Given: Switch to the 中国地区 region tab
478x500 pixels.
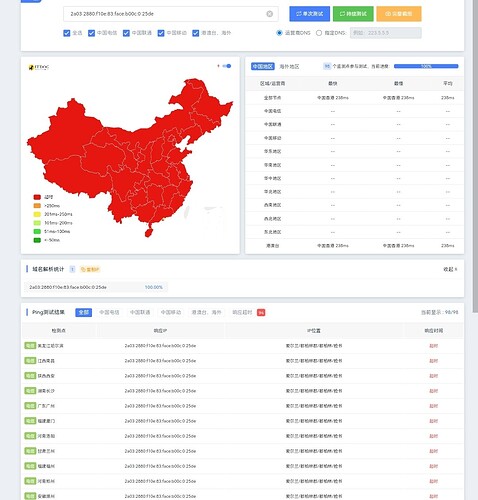Looking at the screenshot, I should (x=263, y=66).
